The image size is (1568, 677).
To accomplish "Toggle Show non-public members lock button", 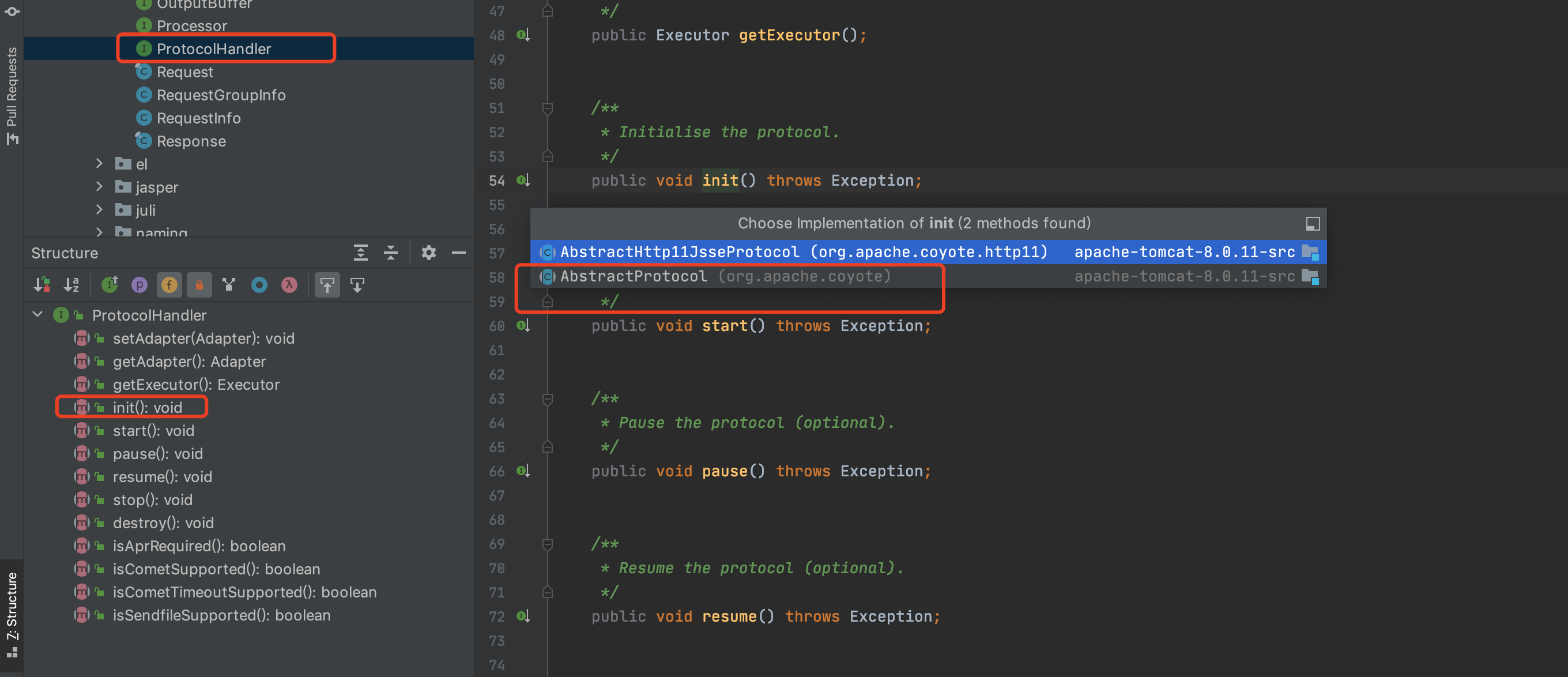I will click(199, 285).
